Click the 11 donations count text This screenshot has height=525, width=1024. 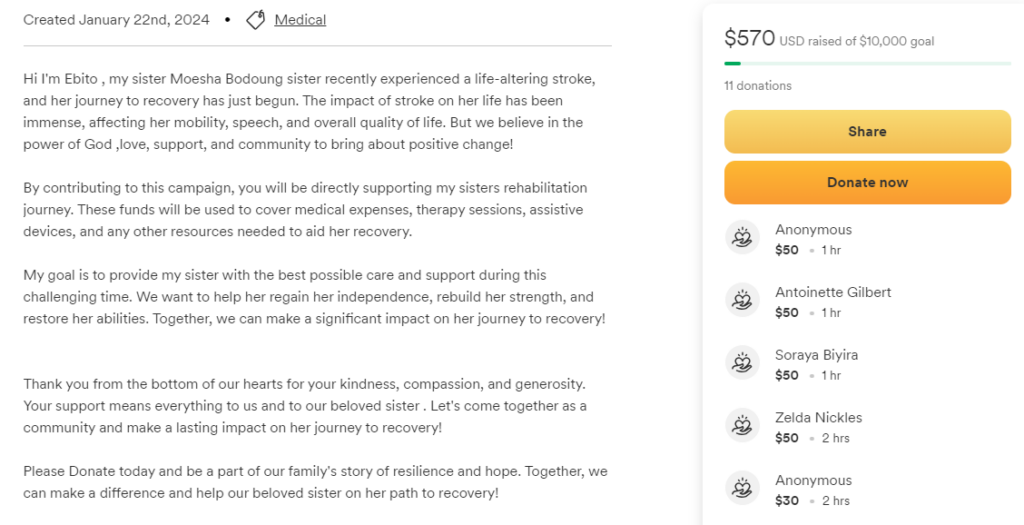pos(758,86)
